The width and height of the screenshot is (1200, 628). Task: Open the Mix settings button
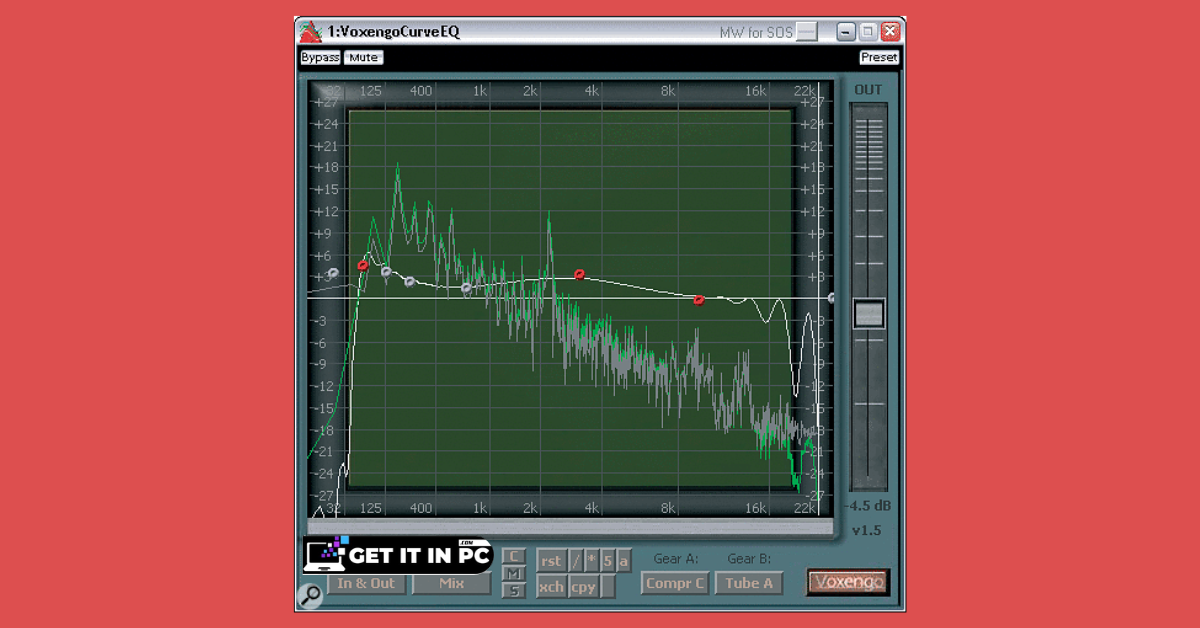click(x=452, y=583)
